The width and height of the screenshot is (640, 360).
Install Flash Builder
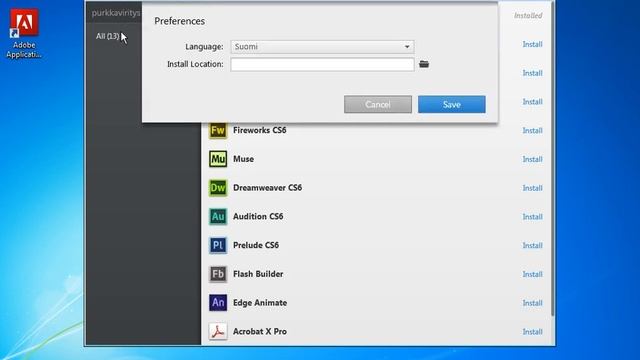coord(533,274)
